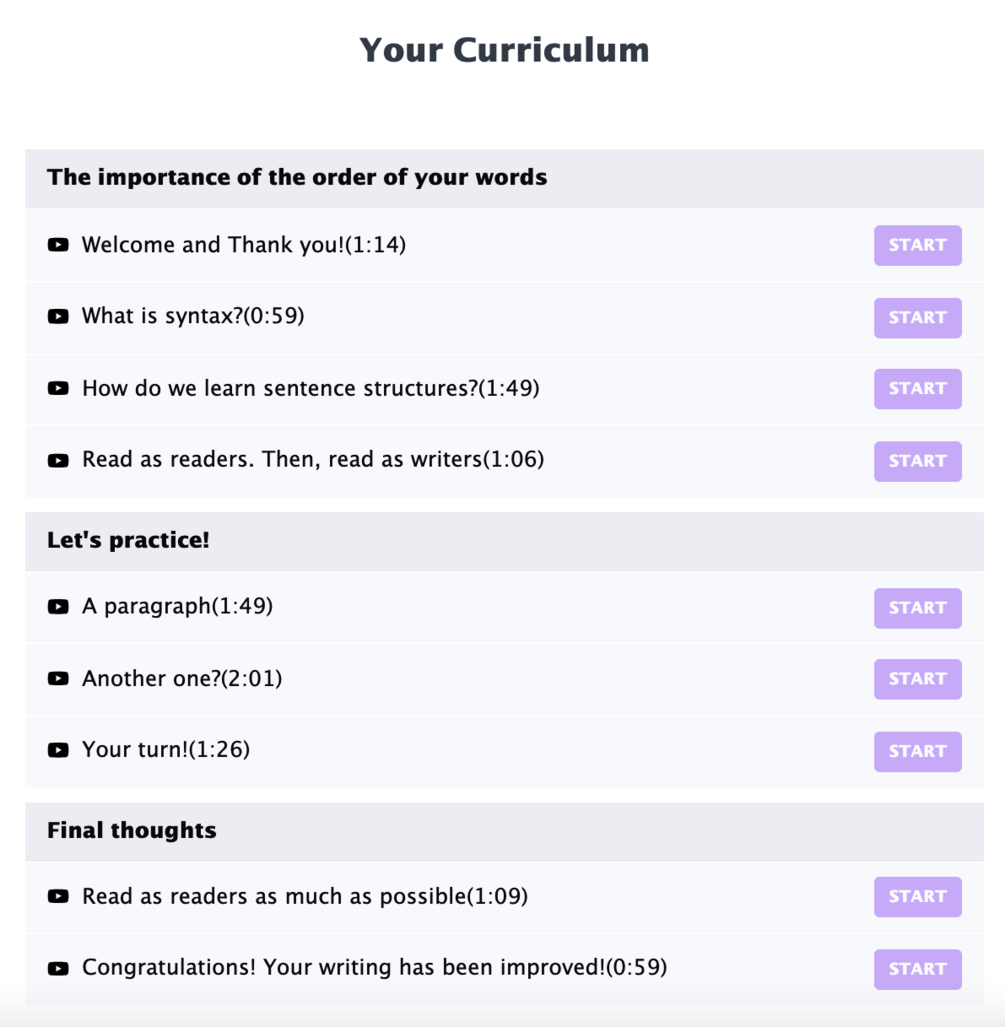
Task: Start the Congratulations lesson
Action: tap(917, 969)
